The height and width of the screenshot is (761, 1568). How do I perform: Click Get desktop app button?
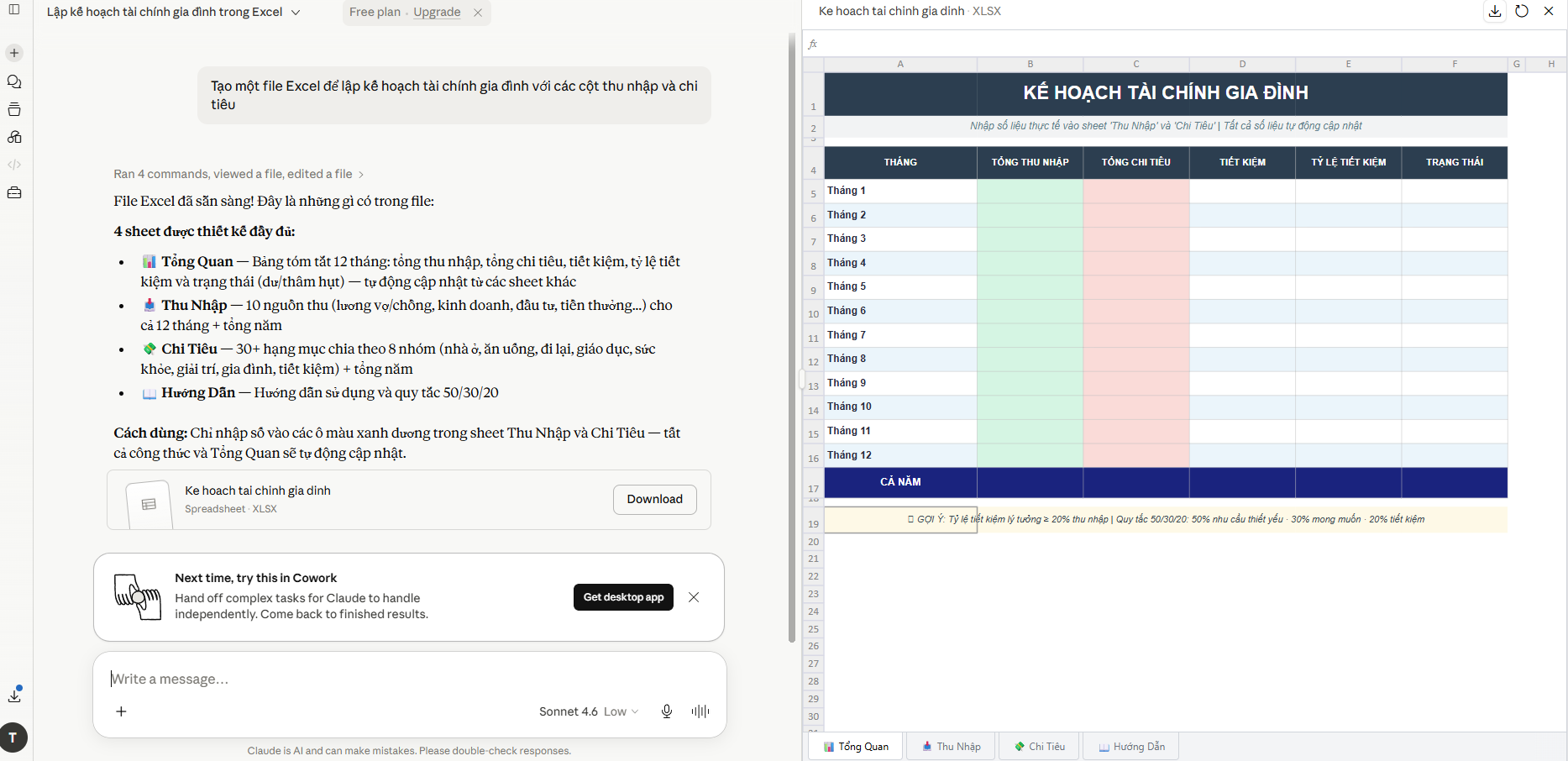[623, 597]
